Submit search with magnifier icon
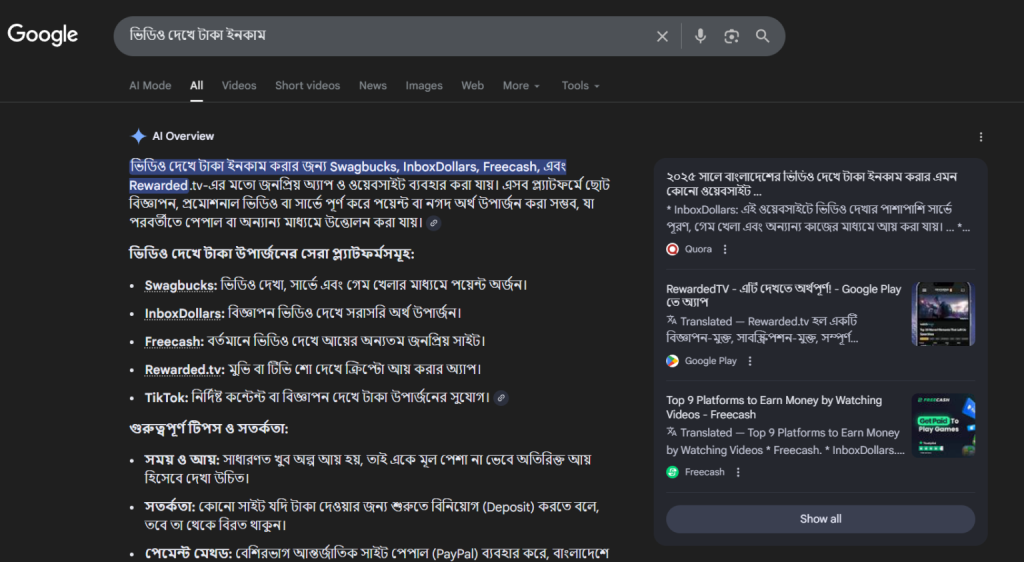 (x=762, y=36)
